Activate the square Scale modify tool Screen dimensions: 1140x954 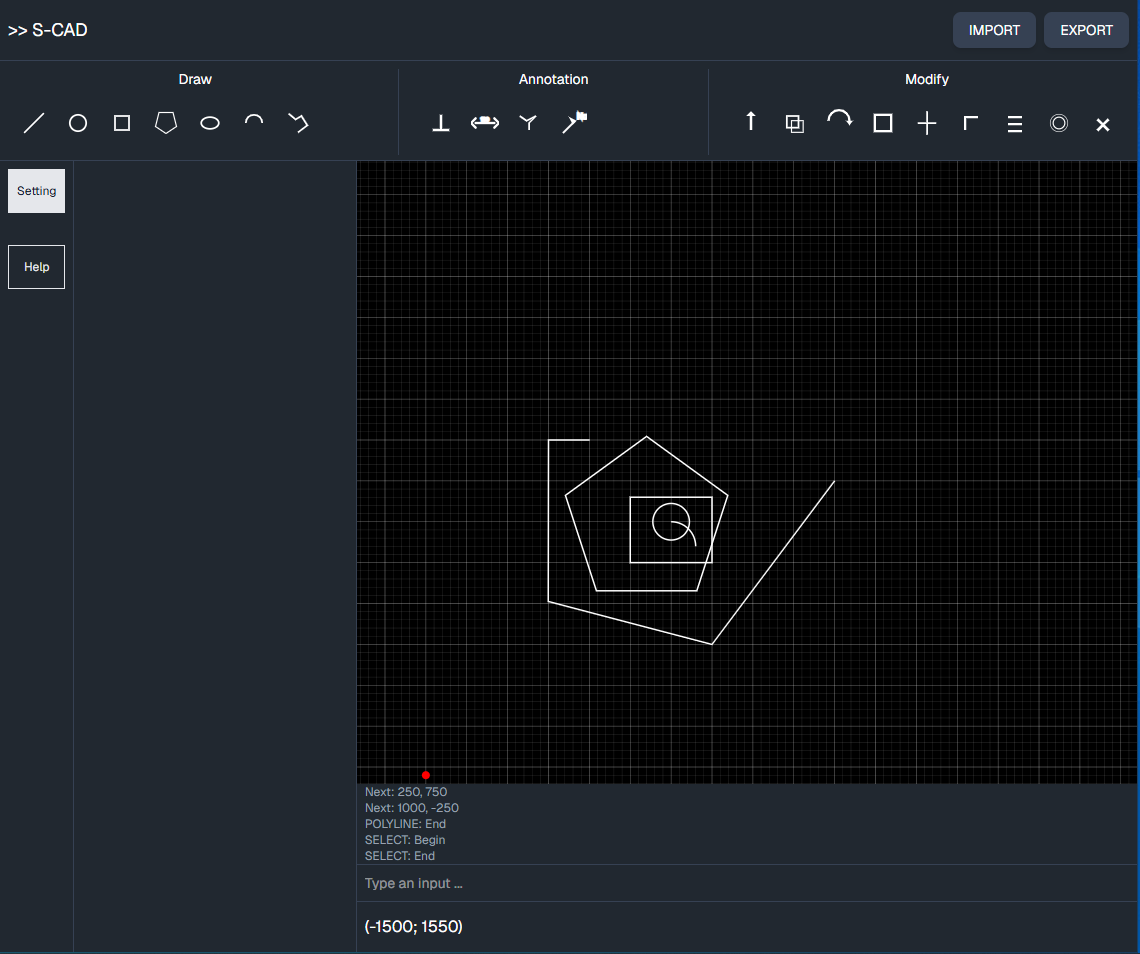click(x=883, y=123)
